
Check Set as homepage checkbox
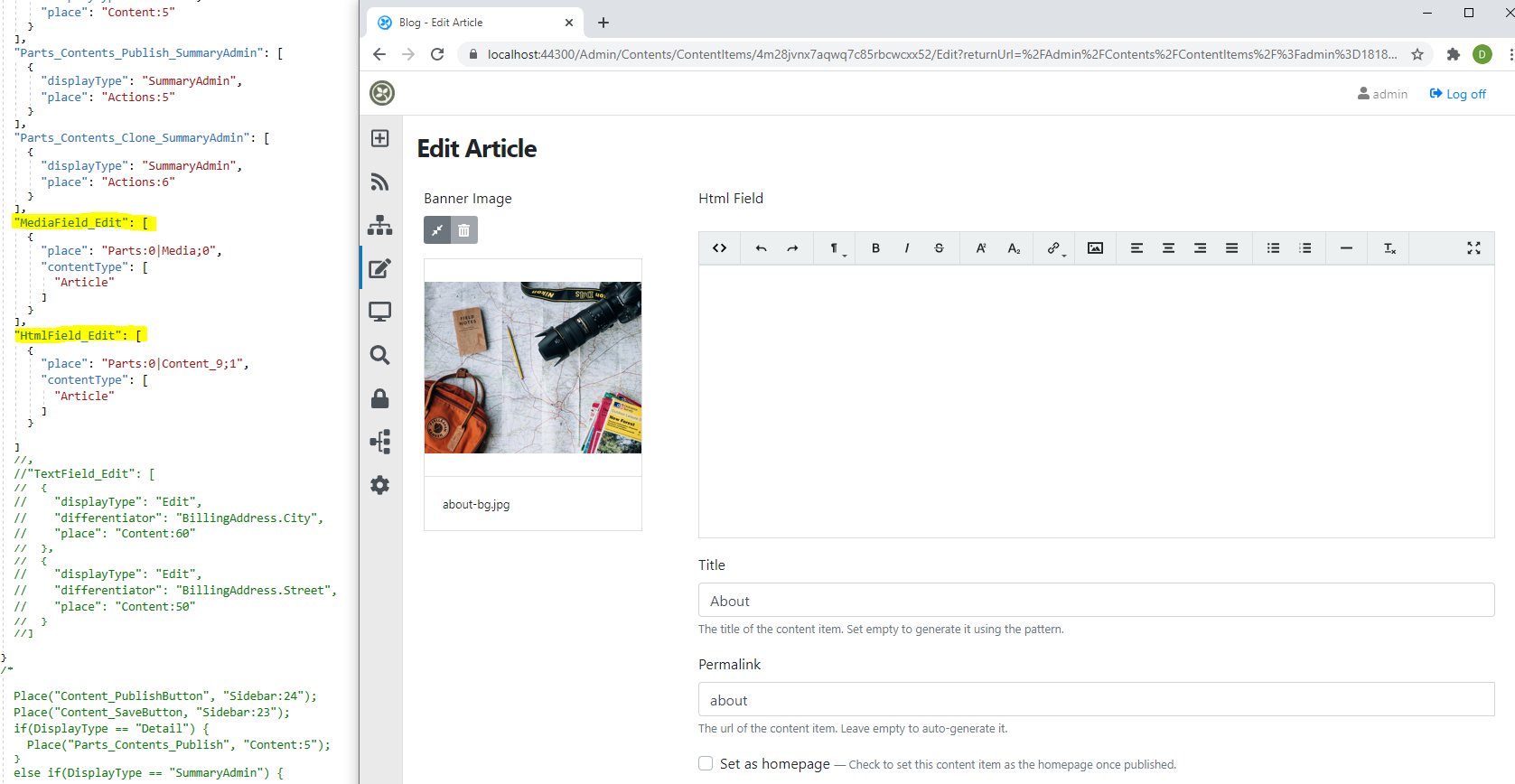click(x=706, y=763)
